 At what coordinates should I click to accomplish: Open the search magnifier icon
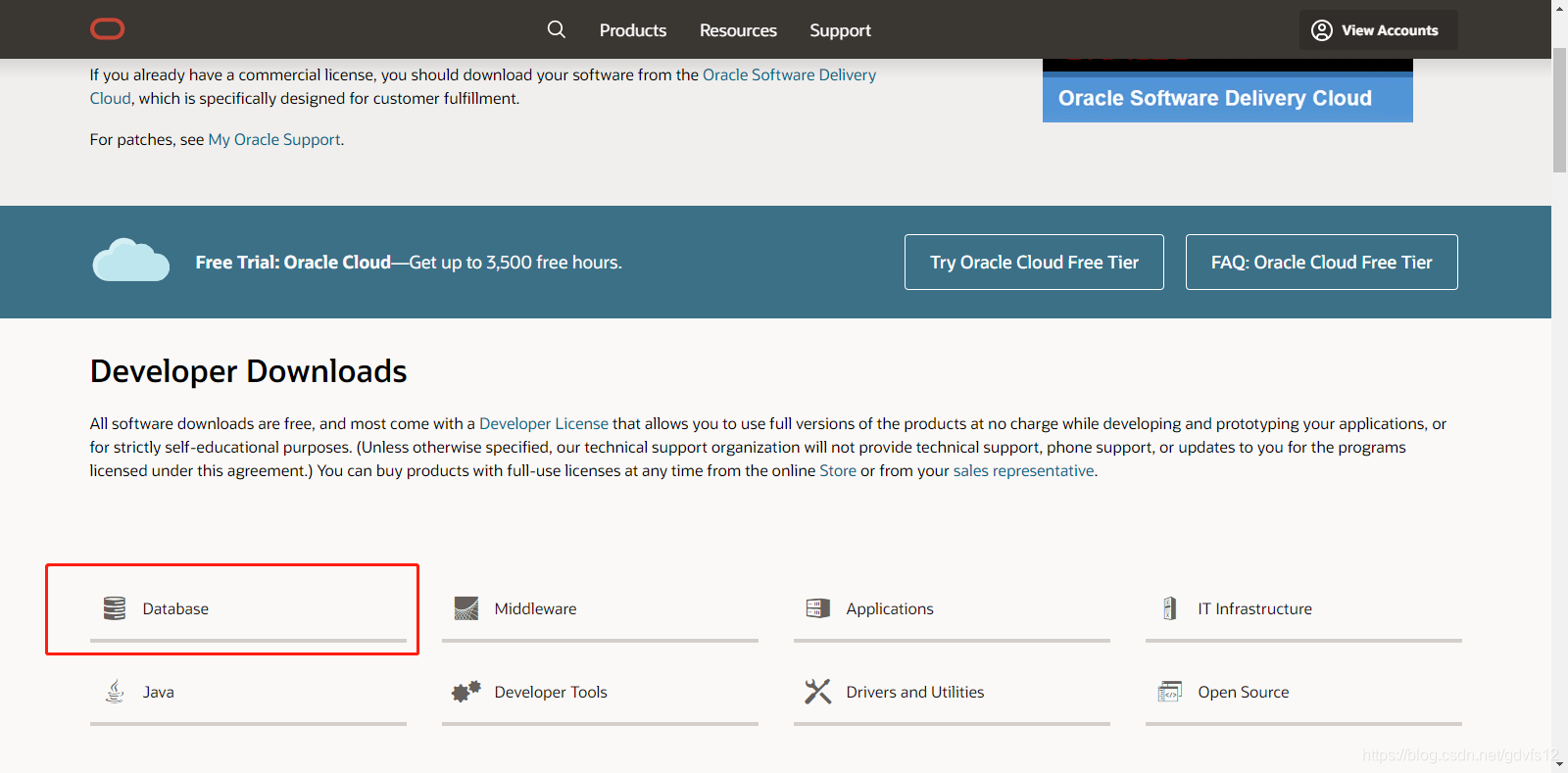(557, 29)
